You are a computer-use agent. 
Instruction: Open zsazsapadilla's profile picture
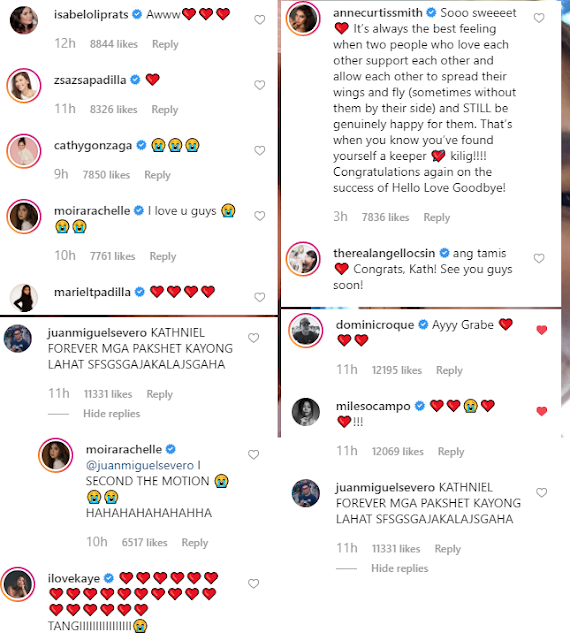(x=24, y=85)
